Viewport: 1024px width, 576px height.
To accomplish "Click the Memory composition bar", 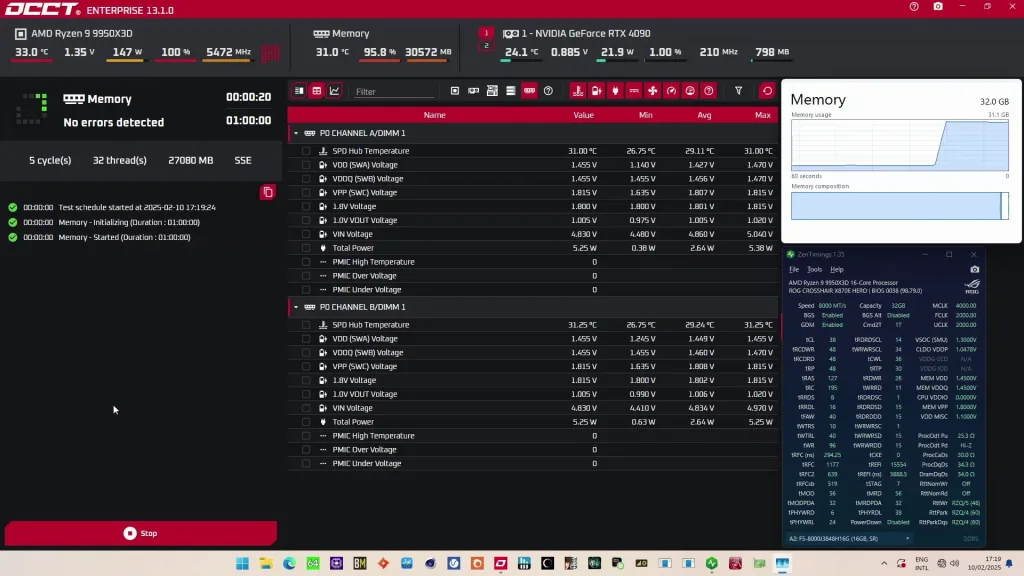I will click(x=899, y=206).
